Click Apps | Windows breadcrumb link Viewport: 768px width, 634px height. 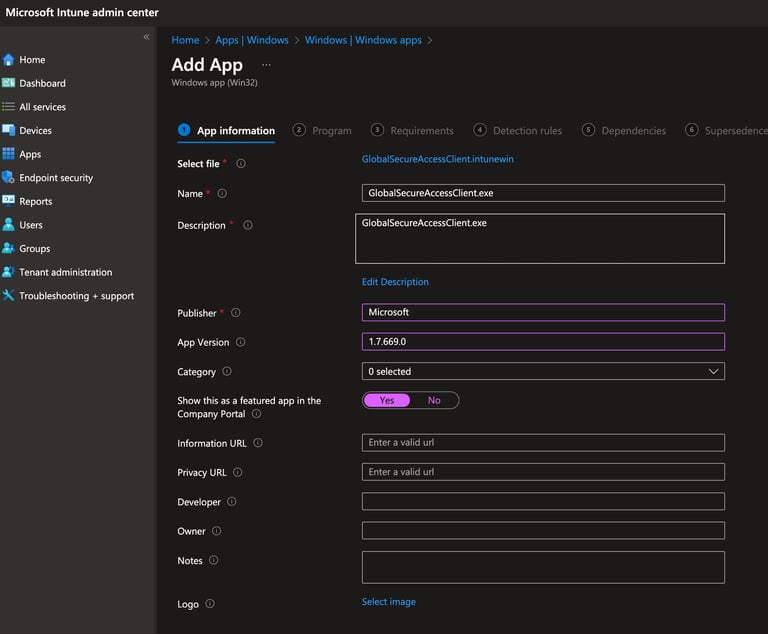click(x=252, y=40)
